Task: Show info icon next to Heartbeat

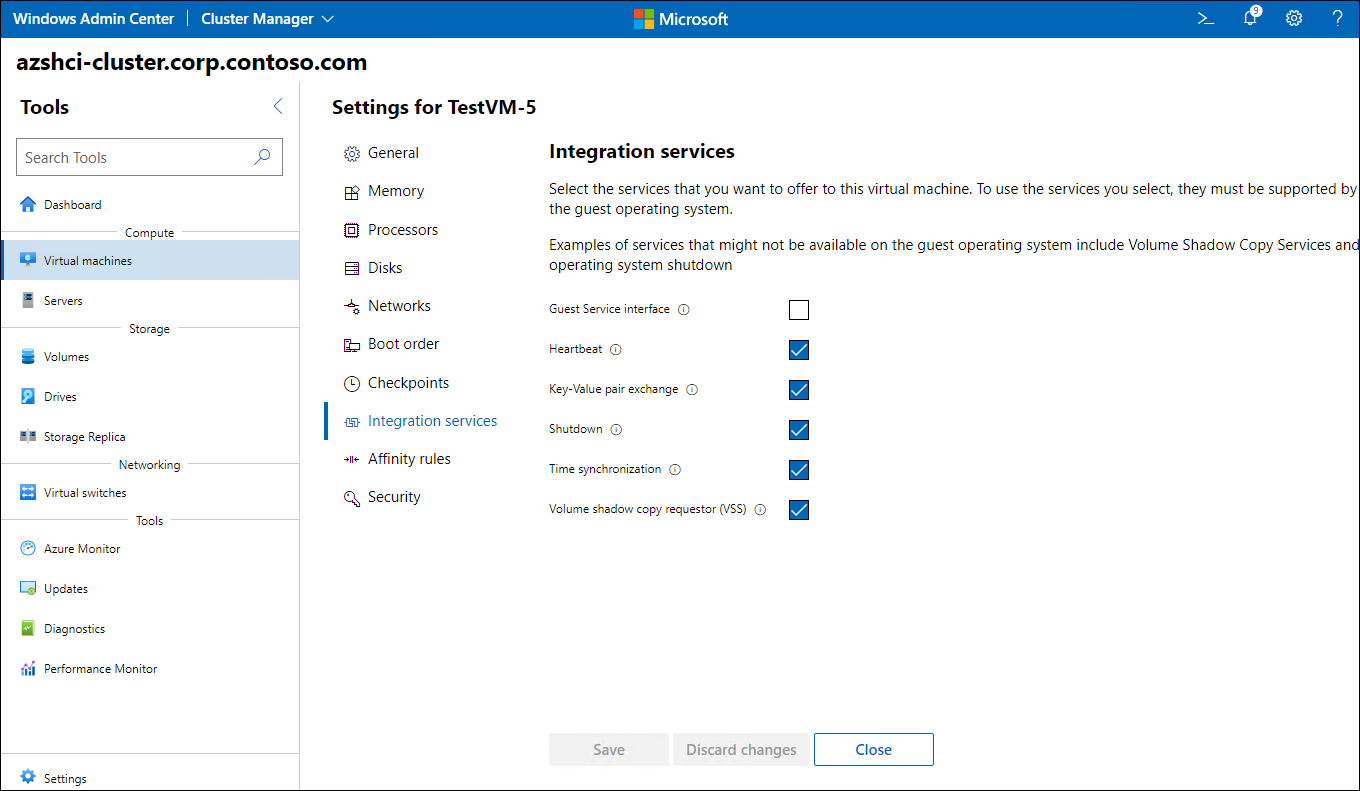Action: (x=616, y=350)
